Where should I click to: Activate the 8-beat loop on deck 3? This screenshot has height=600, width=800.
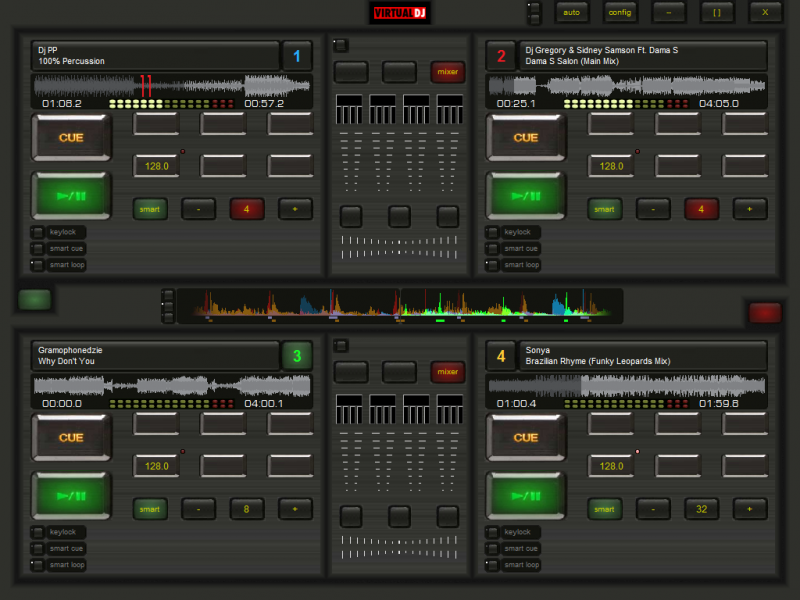click(x=247, y=509)
